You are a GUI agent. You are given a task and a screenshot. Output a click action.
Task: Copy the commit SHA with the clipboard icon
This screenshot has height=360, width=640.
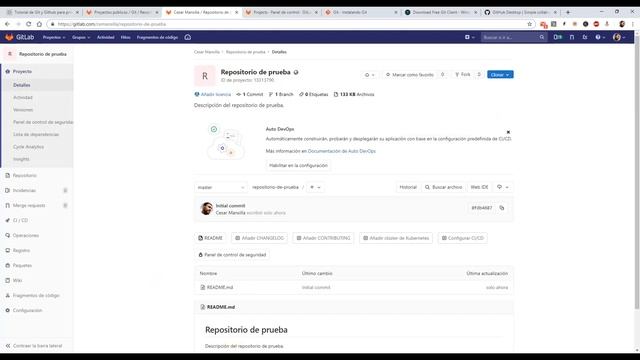pyautogui.click(x=502, y=208)
